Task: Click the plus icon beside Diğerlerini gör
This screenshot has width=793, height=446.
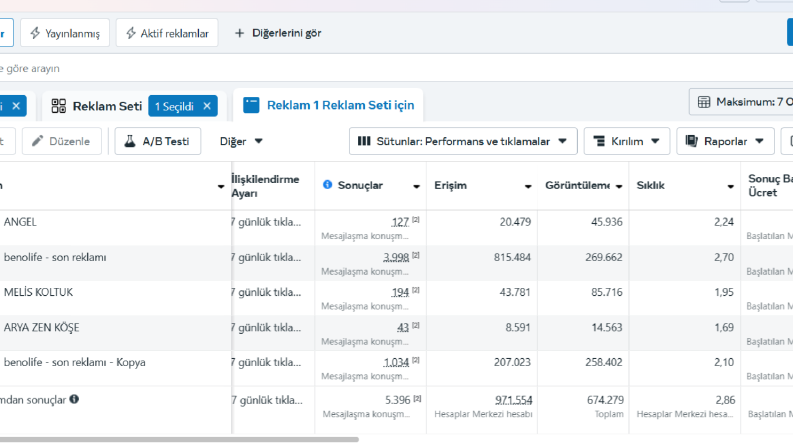Action: [x=239, y=33]
